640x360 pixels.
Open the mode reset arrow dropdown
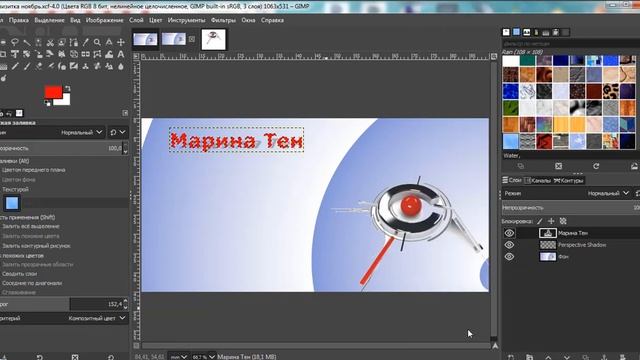(118, 132)
